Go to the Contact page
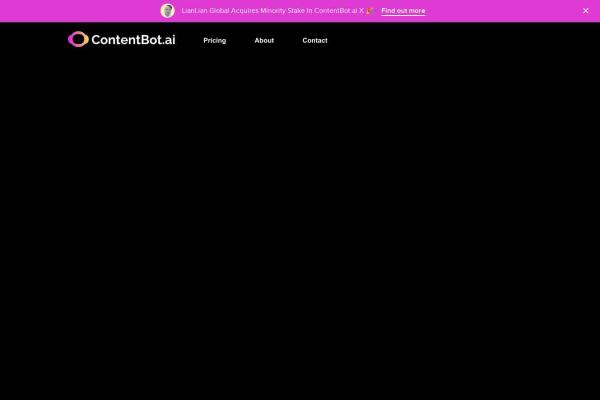The height and width of the screenshot is (400, 600). [x=315, y=40]
